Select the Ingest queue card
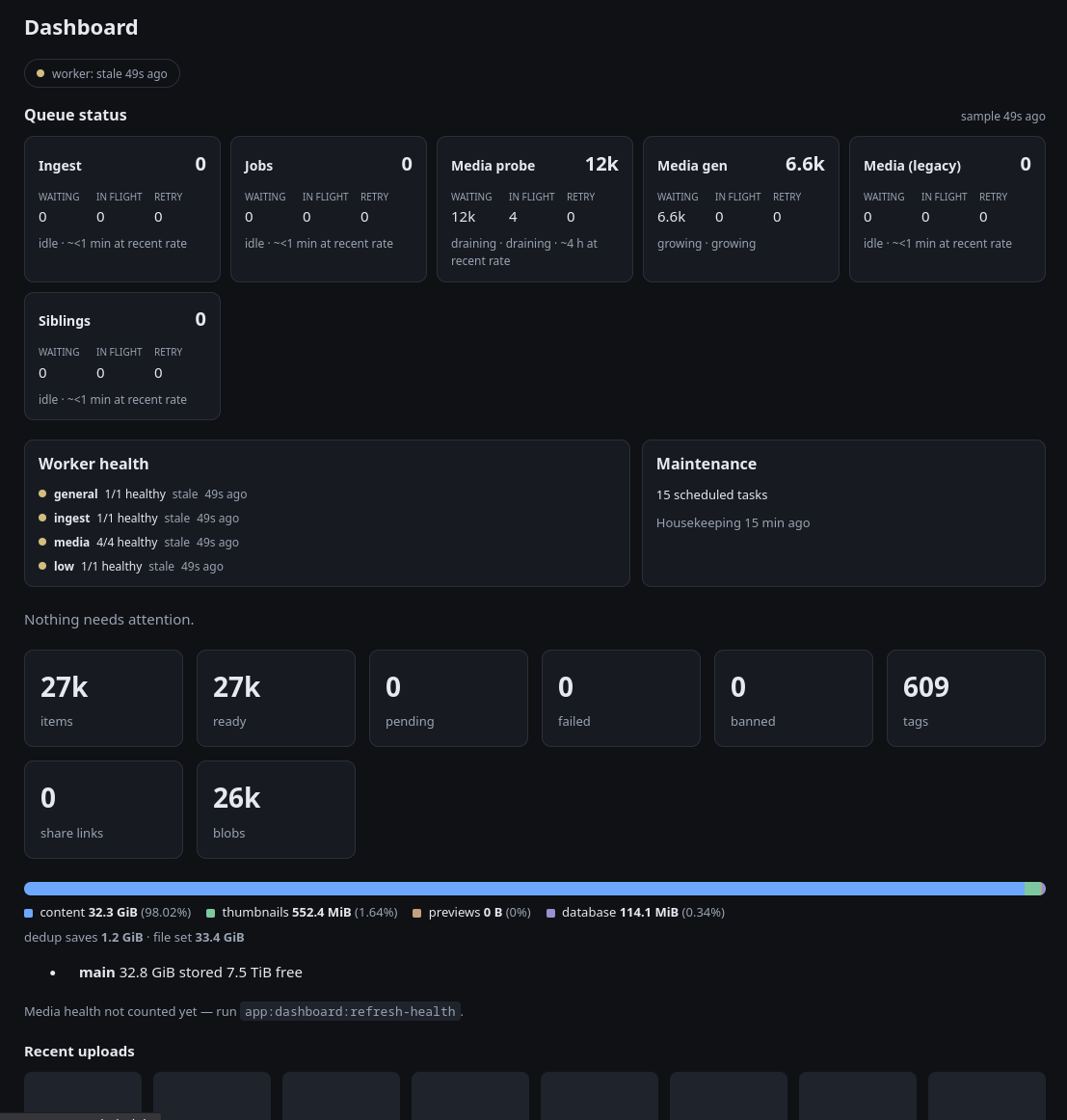Image resolution: width=1067 pixels, height=1120 pixels. coord(122,209)
